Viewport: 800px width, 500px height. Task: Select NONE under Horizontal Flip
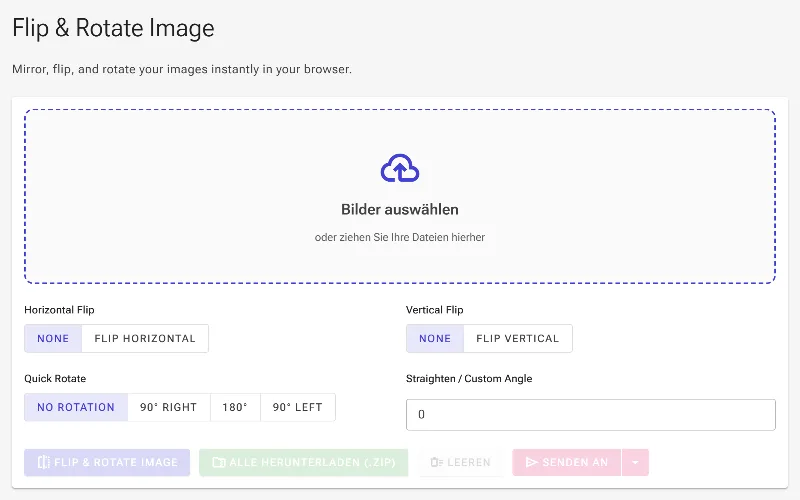(x=53, y=338)
